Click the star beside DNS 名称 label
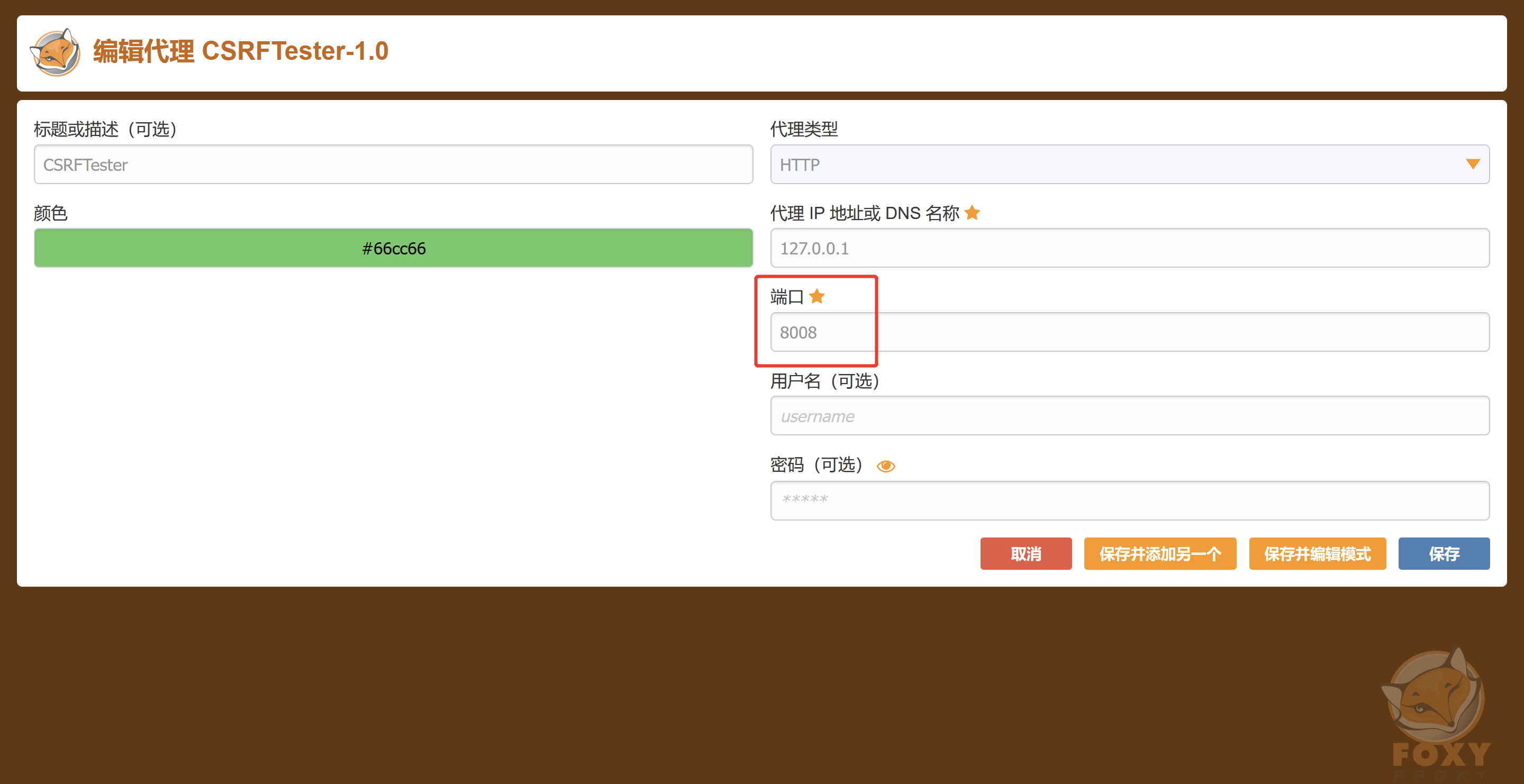Screen dimensions: 1524x784 [x=972, y=213]
